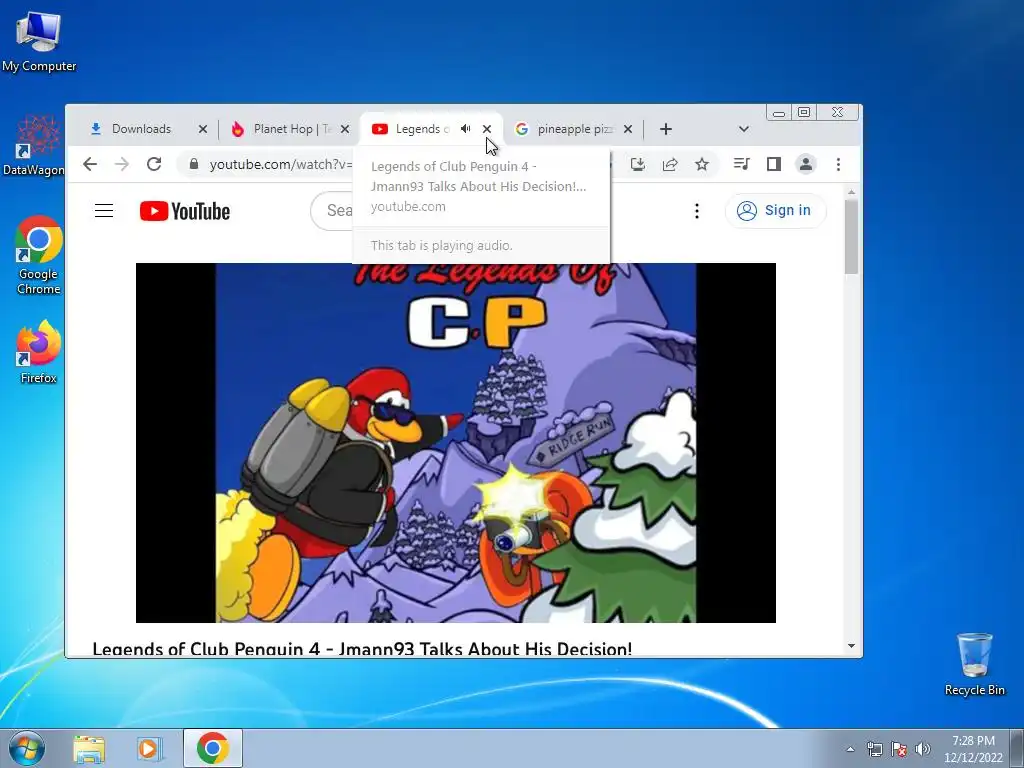Select the Firefox desktop shortcut

click(39, 352)
